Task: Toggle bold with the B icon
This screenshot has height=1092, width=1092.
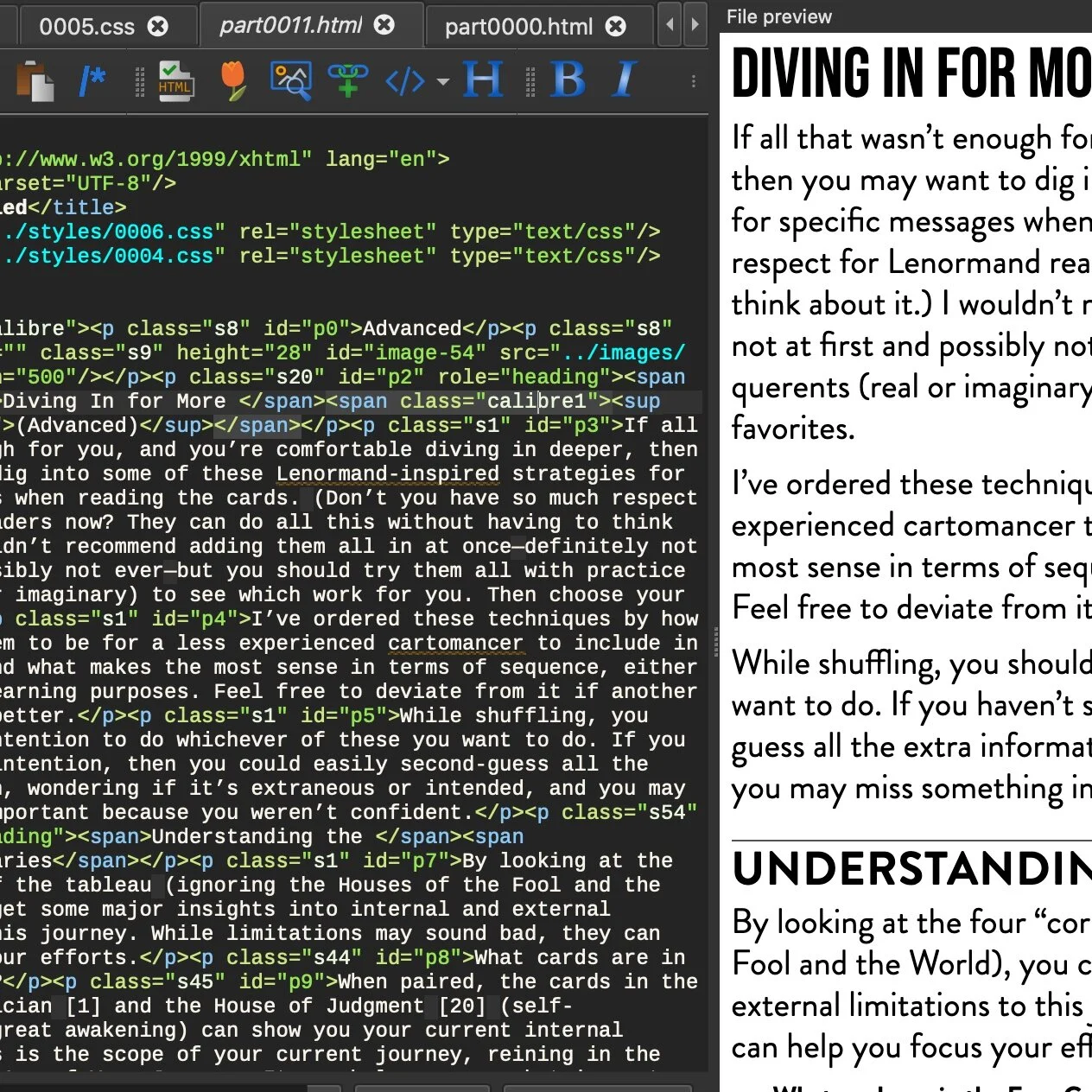Action: pyautogui.click(x=568, y=80)
